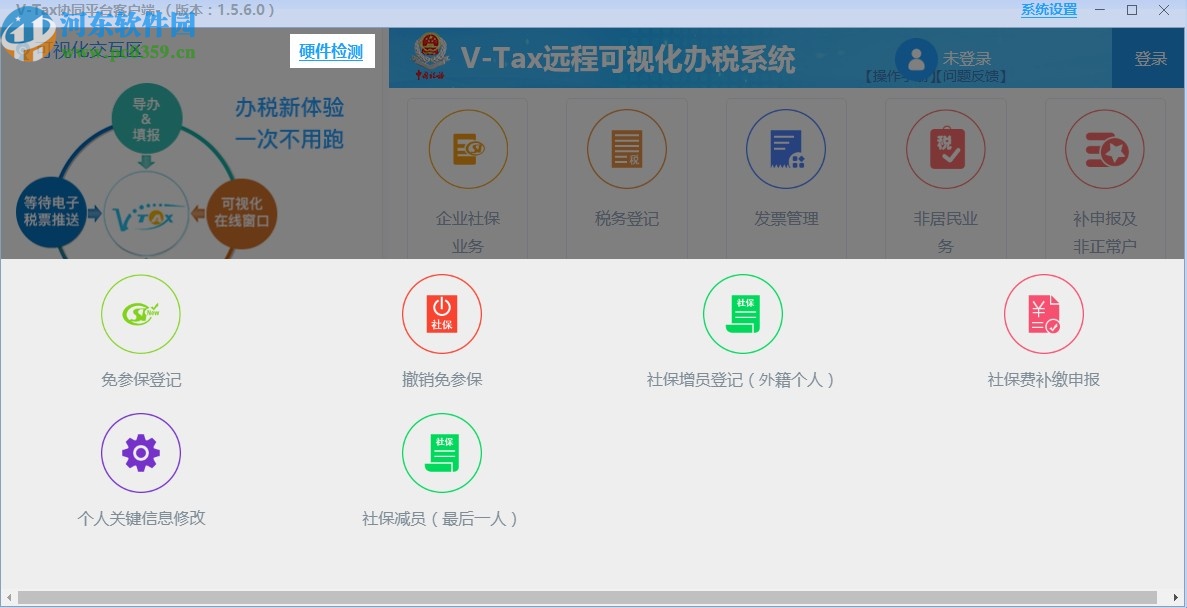Open 补申报及非正常户 module
Screen dimensions: 1187x608
point(1105,149)
